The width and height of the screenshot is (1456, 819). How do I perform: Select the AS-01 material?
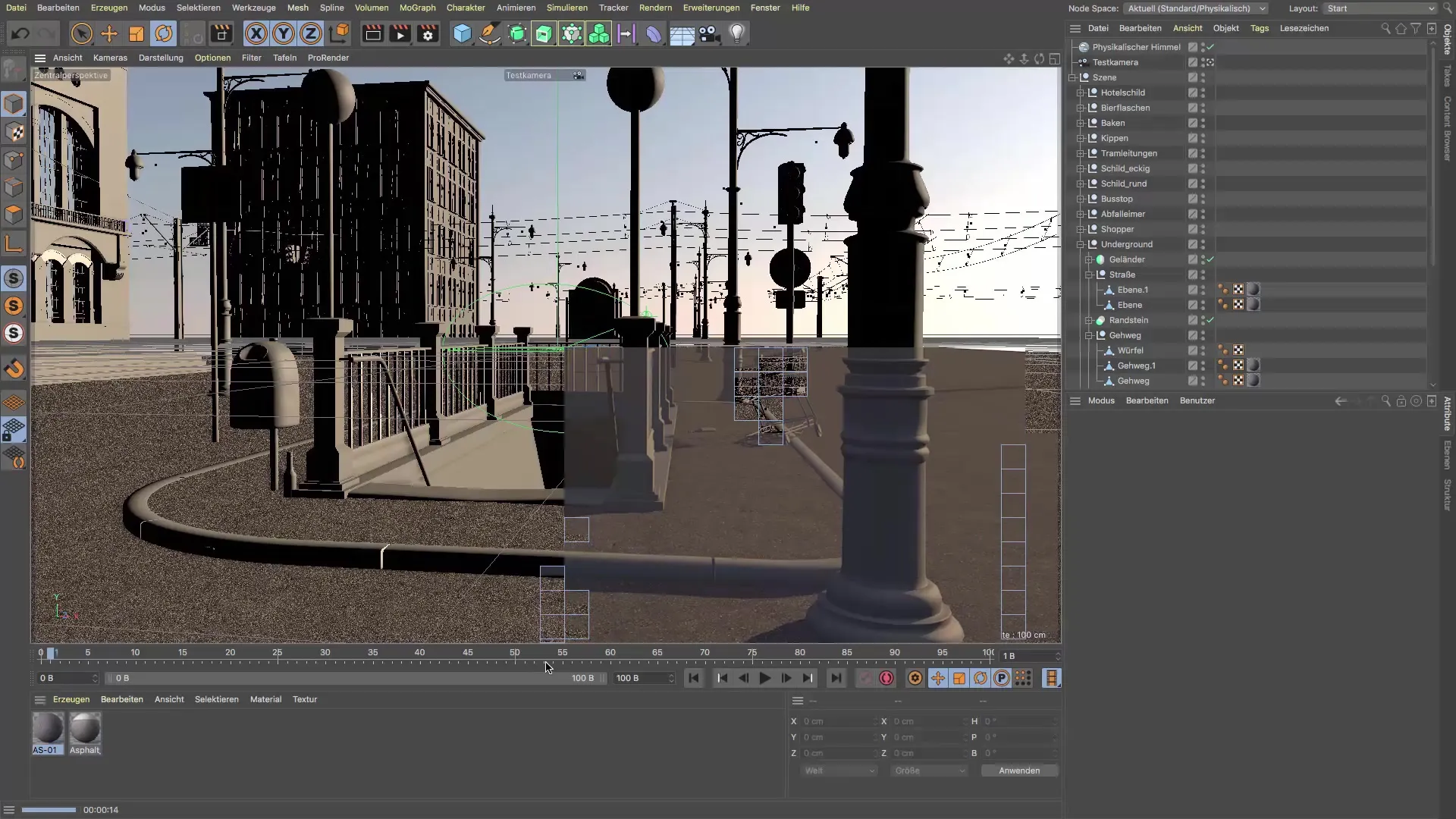click(48, 733)
